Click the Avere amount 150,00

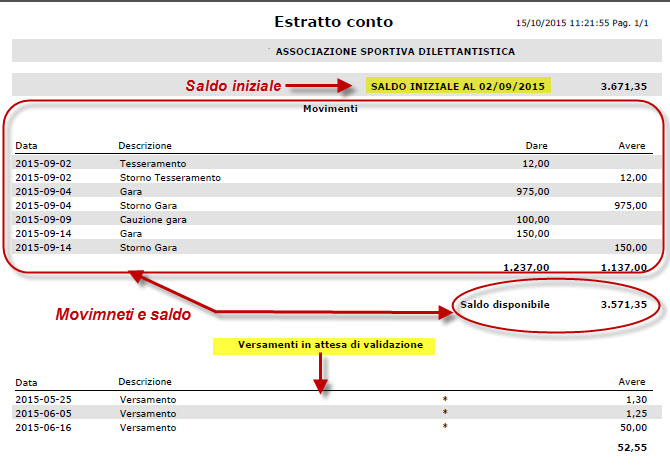pyautogui.click(x=631, y=248)
